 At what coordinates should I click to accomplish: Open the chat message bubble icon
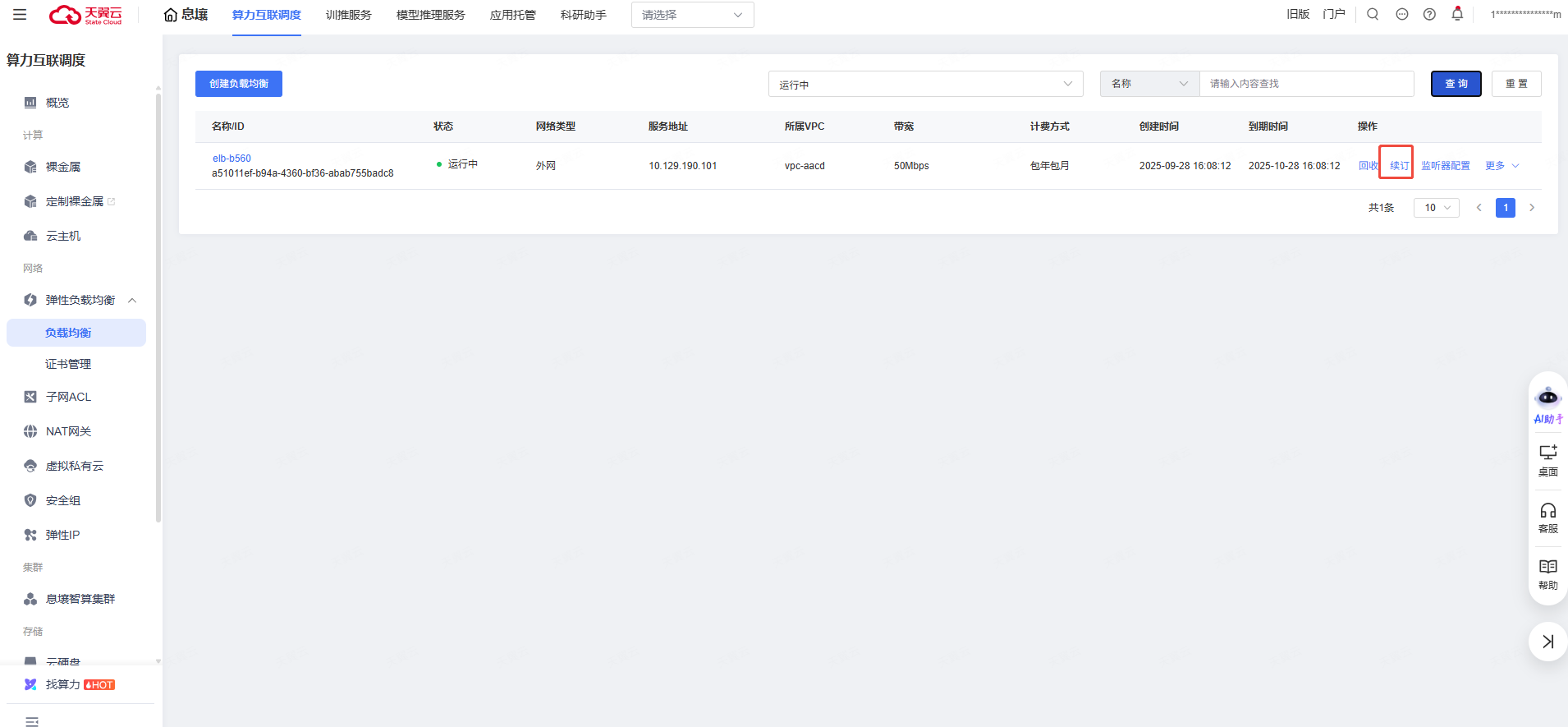point(1402,14)
